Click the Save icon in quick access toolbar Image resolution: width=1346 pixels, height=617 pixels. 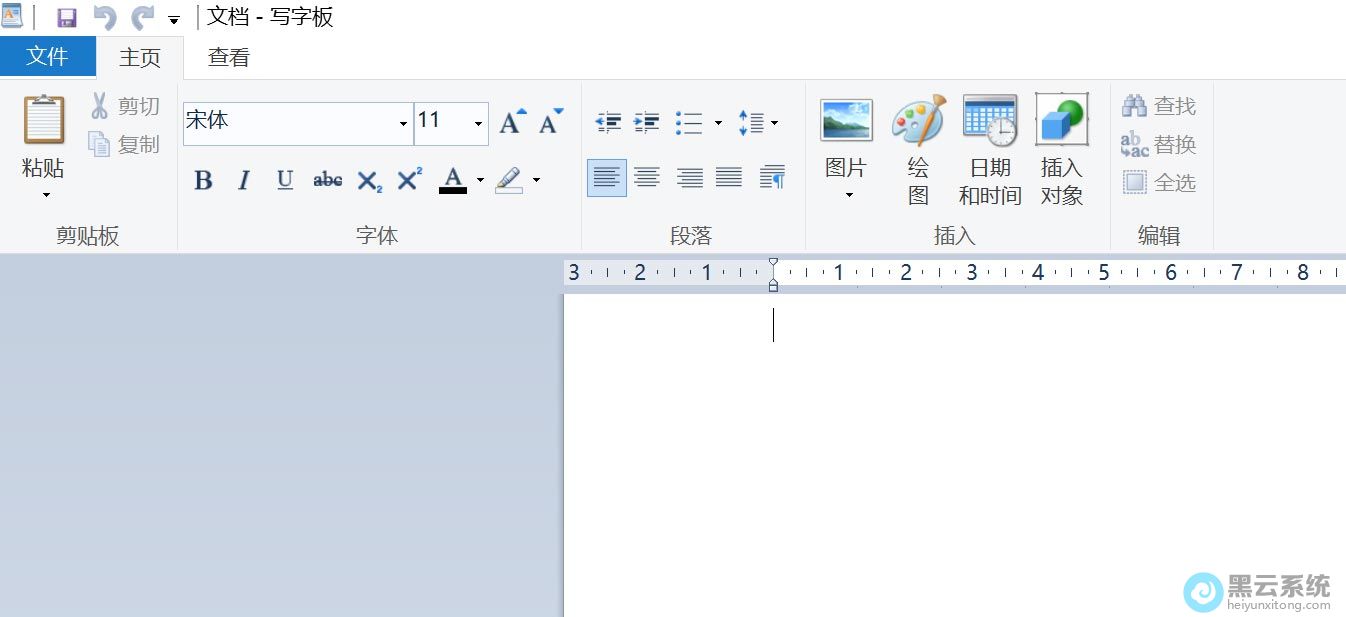point(67,18)
